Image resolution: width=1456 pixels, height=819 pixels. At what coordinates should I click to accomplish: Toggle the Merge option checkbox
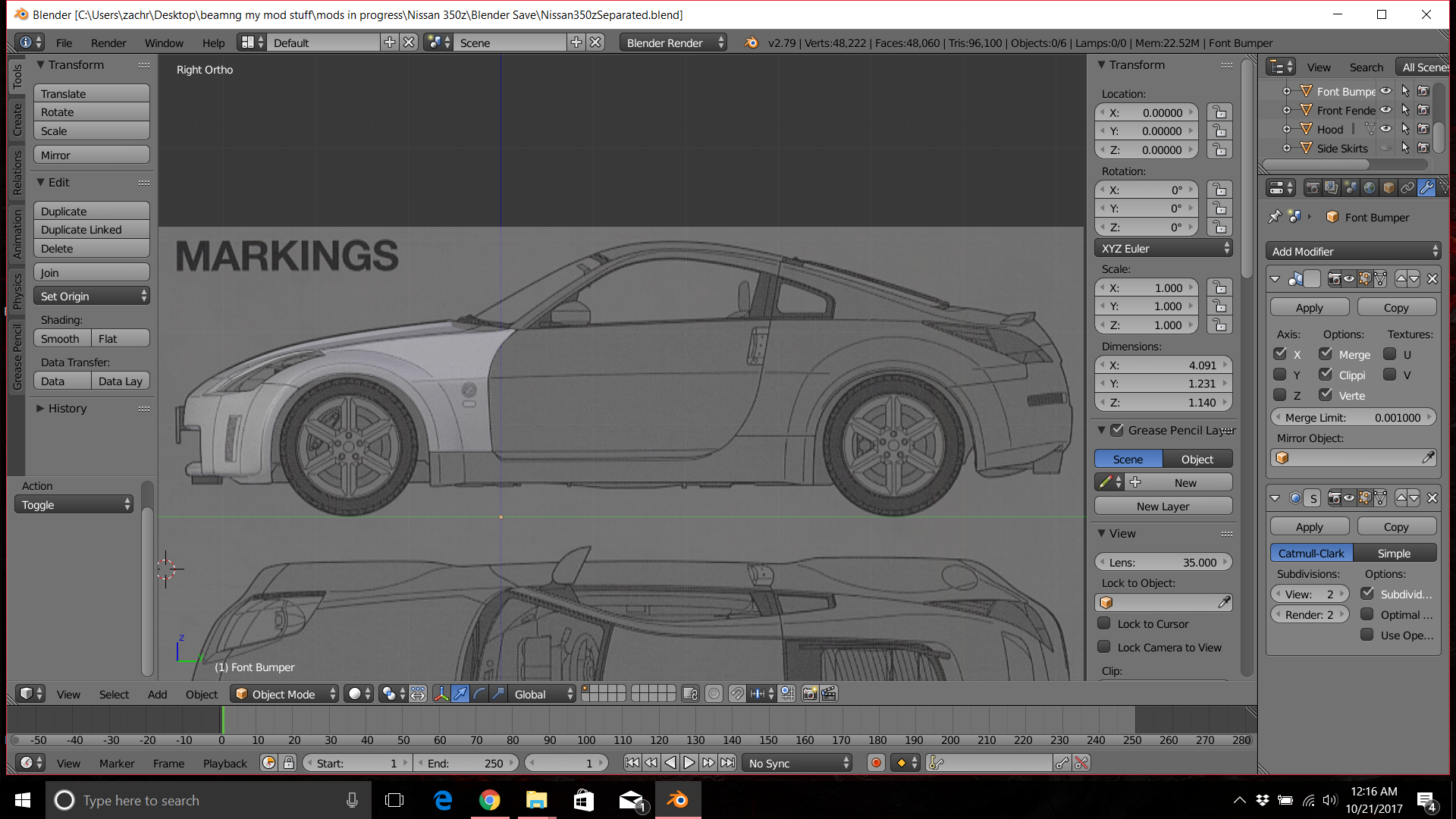point(1326,353)
